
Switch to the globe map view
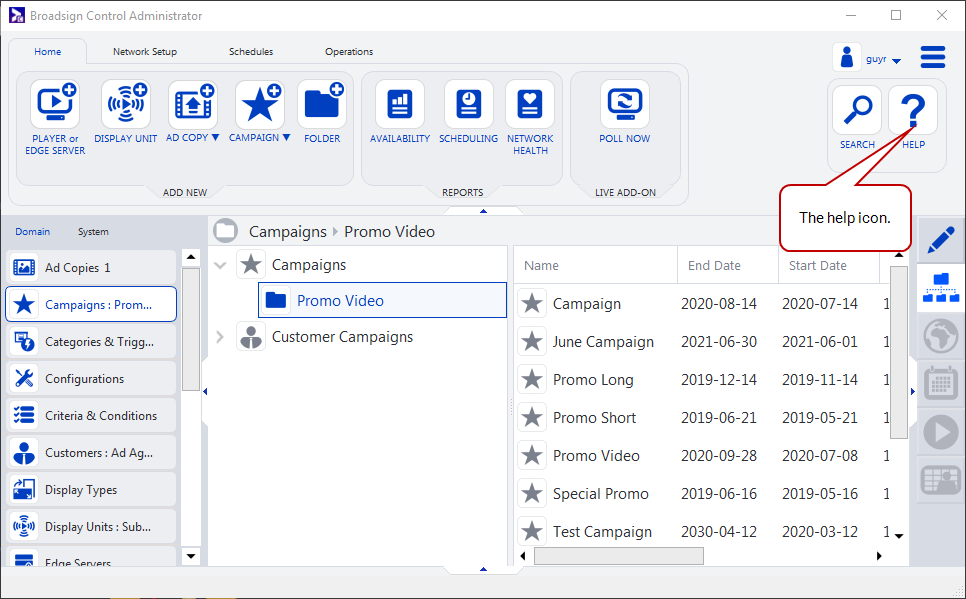click(941, 336)
